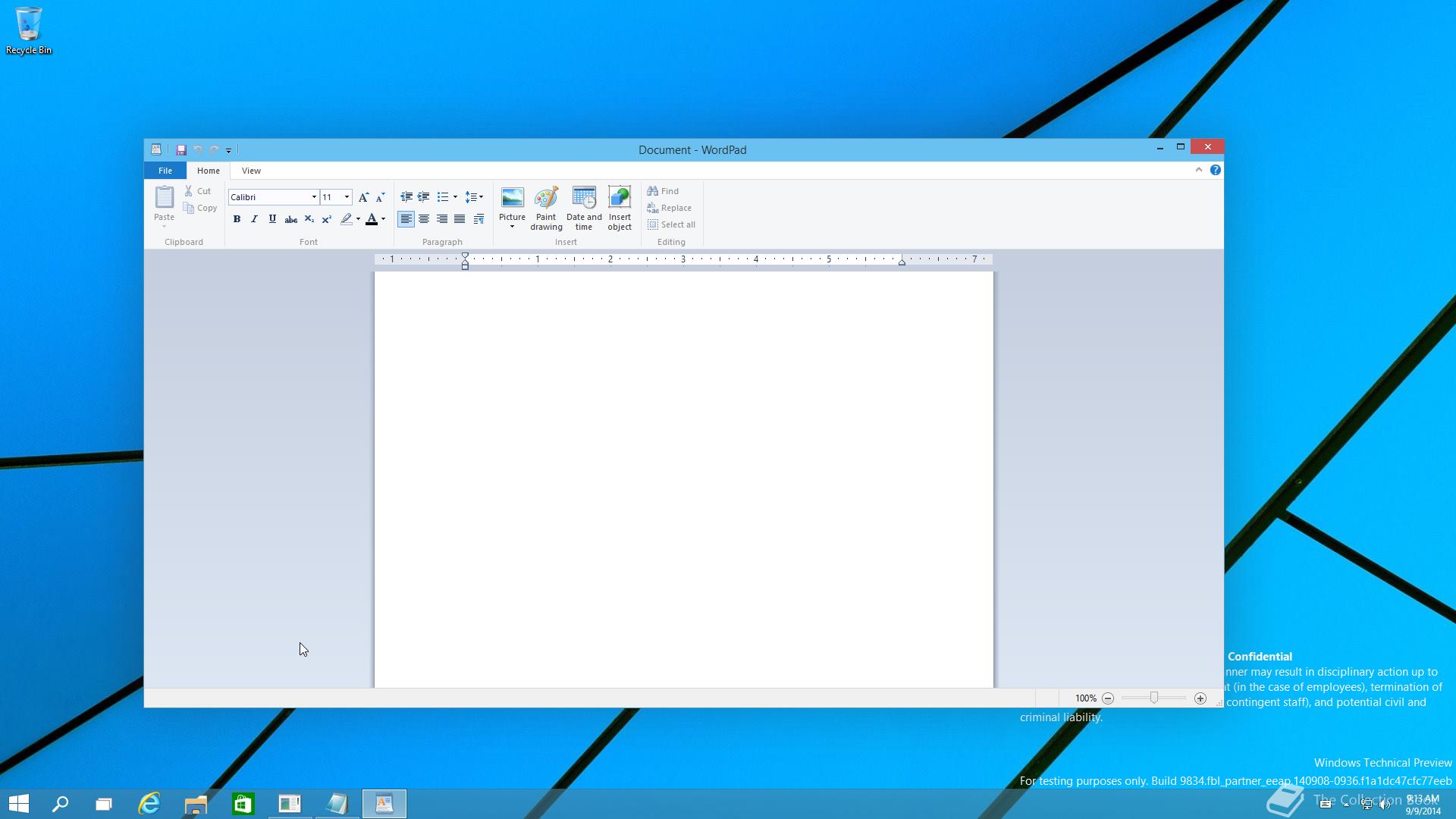Click the Find button
Viewport: 1456px width, 819px height.
tap(664, 191)
